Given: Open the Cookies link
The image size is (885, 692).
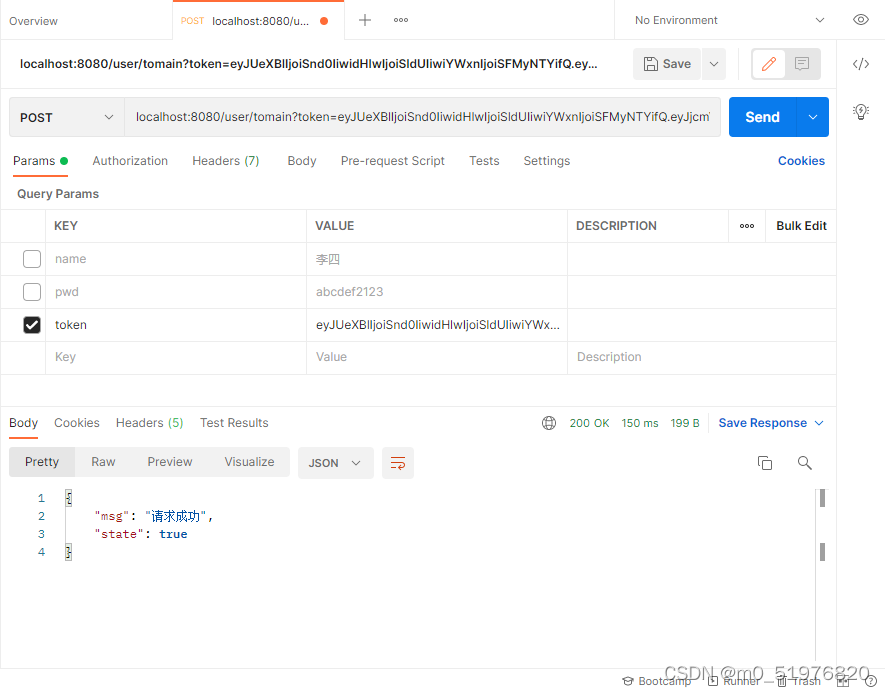Looking at the screenshot, I should (801, 161).
